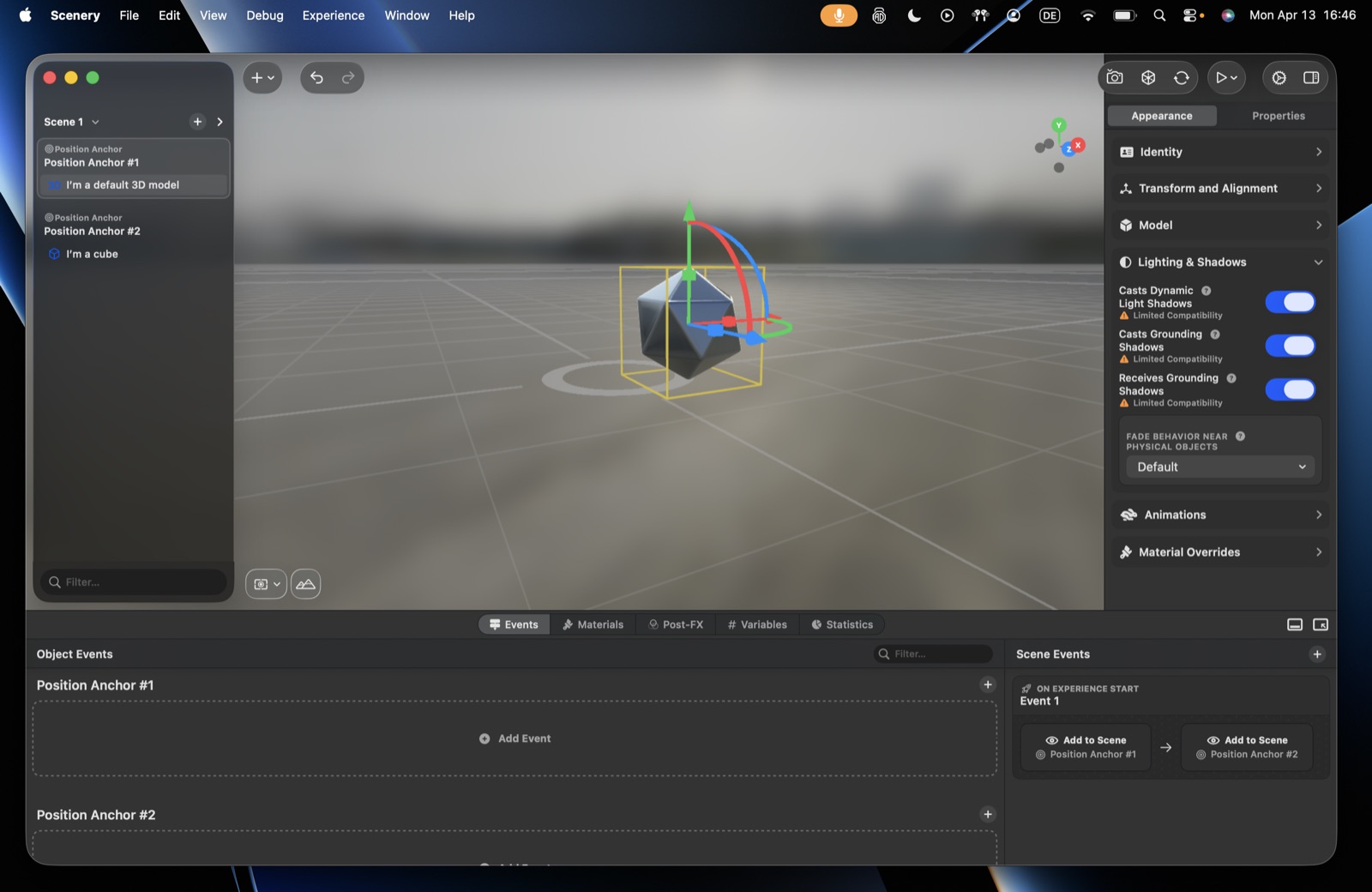Switch to the Materials tab

pos(593,625)
